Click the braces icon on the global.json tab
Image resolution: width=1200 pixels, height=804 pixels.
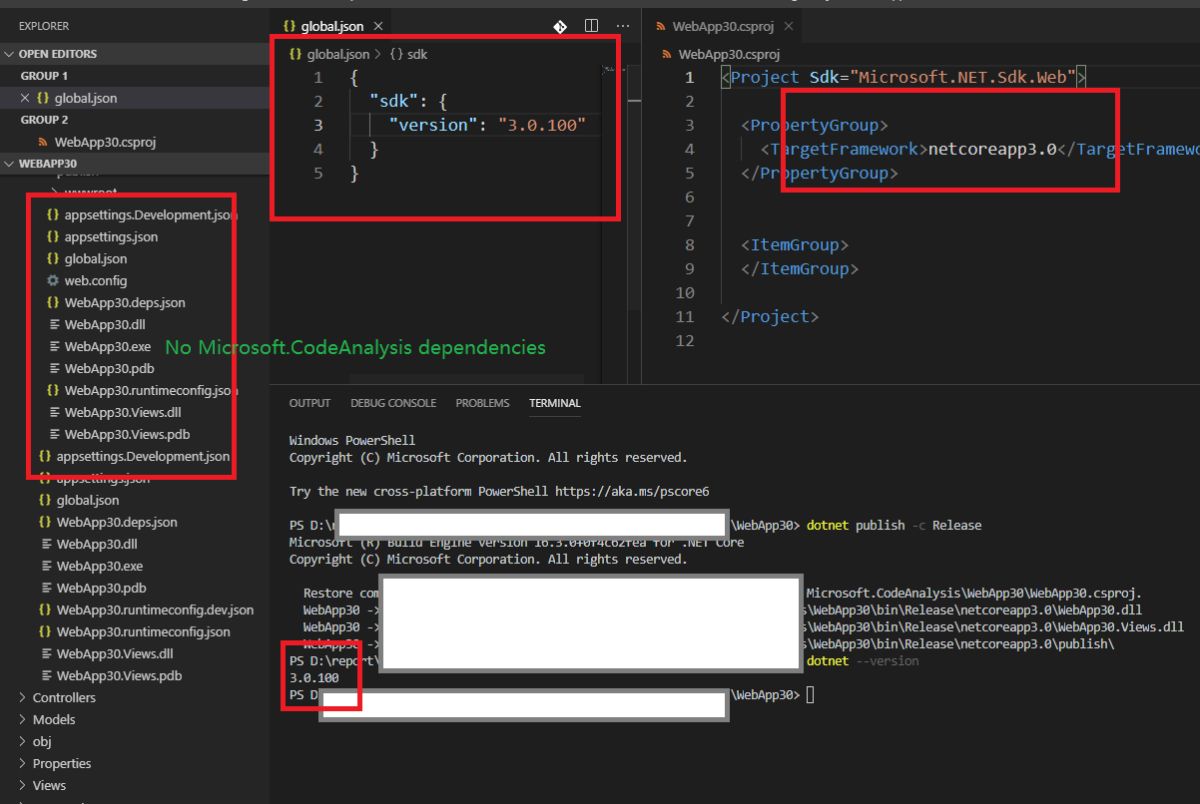click(290, 26)
